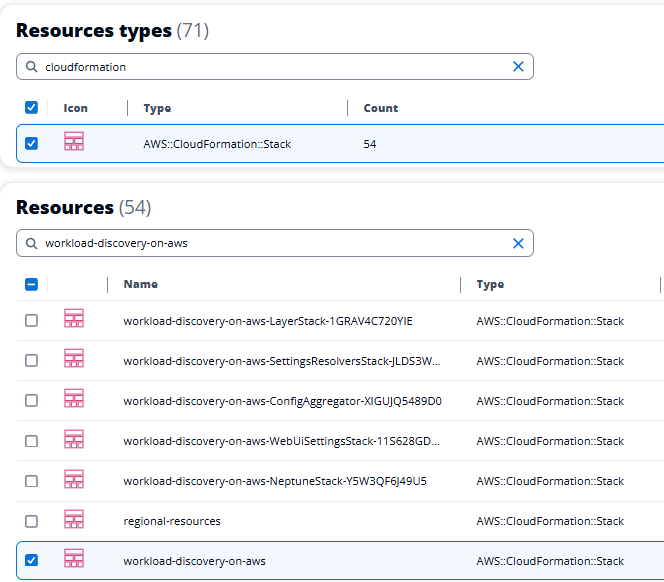
Task: Click the Type cell of regional-resources row
Action: tap(550, 521)
